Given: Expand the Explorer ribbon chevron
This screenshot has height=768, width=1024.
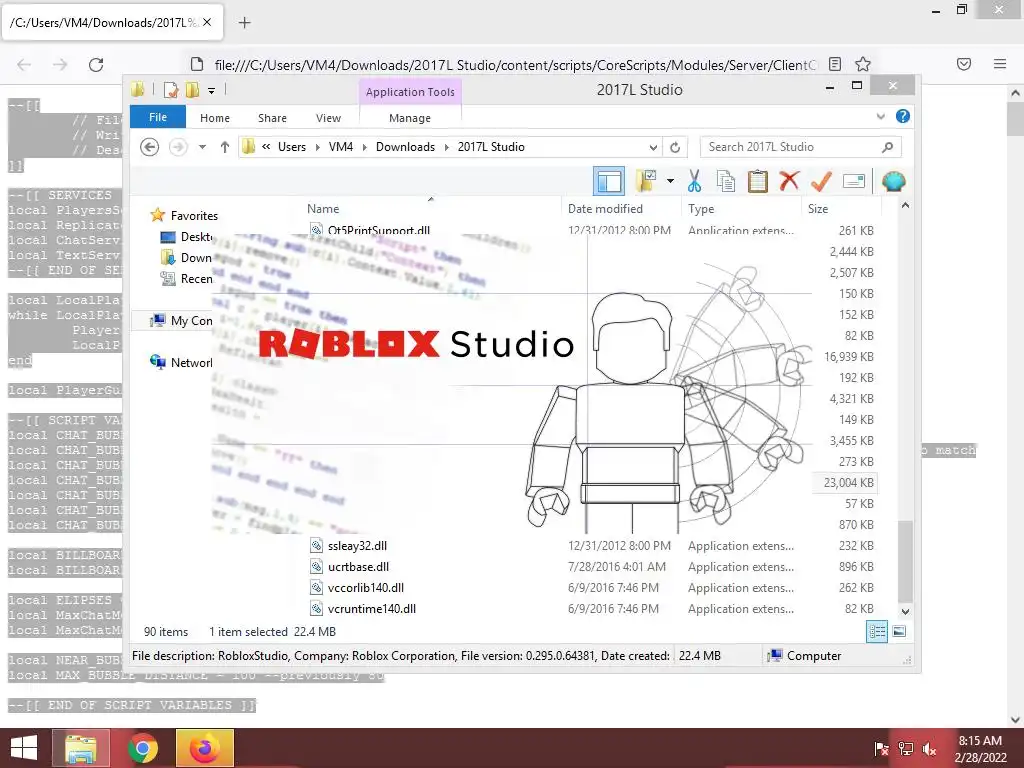Looking at the screenshot, I should point(880,116).
